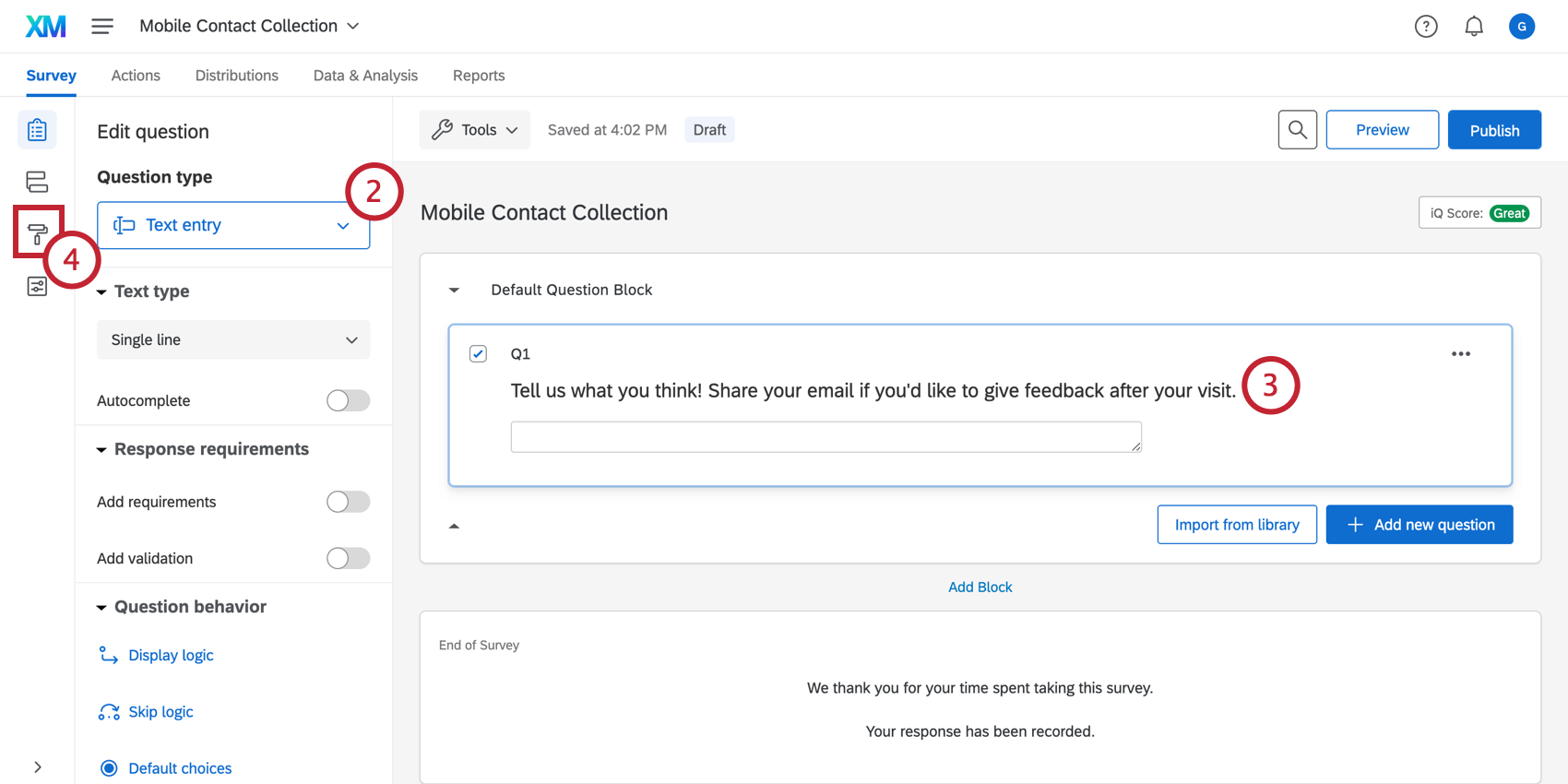Open Look and feel paint roller icon
Image resolution: width=1568 pixels, height=784 pixels.
point(37,233)
